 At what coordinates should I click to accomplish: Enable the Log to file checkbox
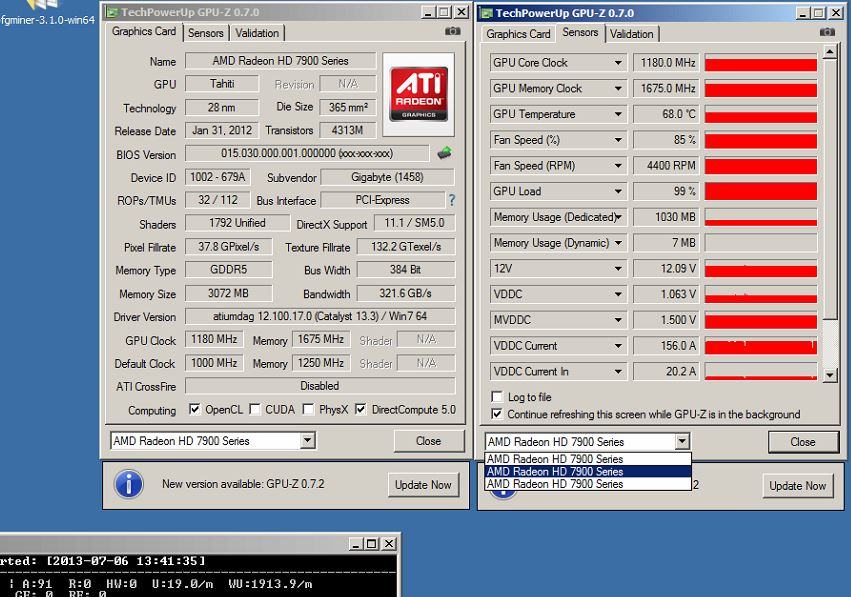pyautogui.click(x=497, y=397)
